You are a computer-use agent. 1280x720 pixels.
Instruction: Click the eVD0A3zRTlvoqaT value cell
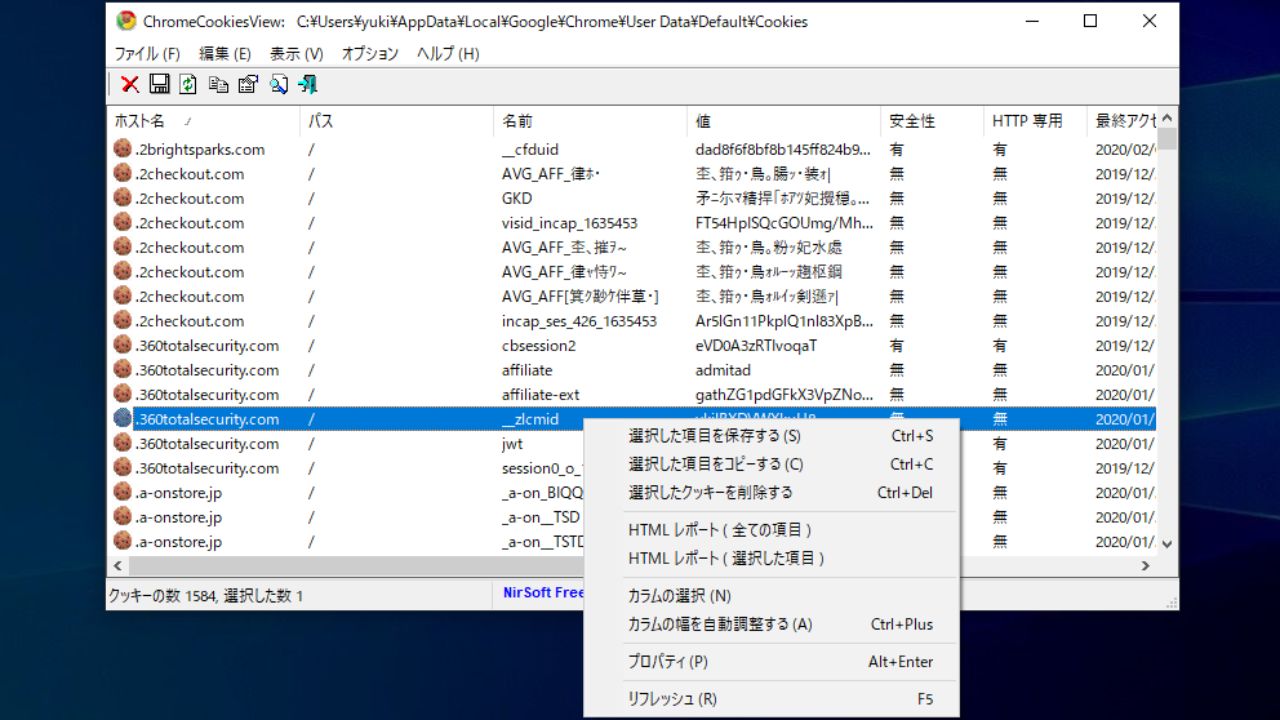[x=756, y=346]
